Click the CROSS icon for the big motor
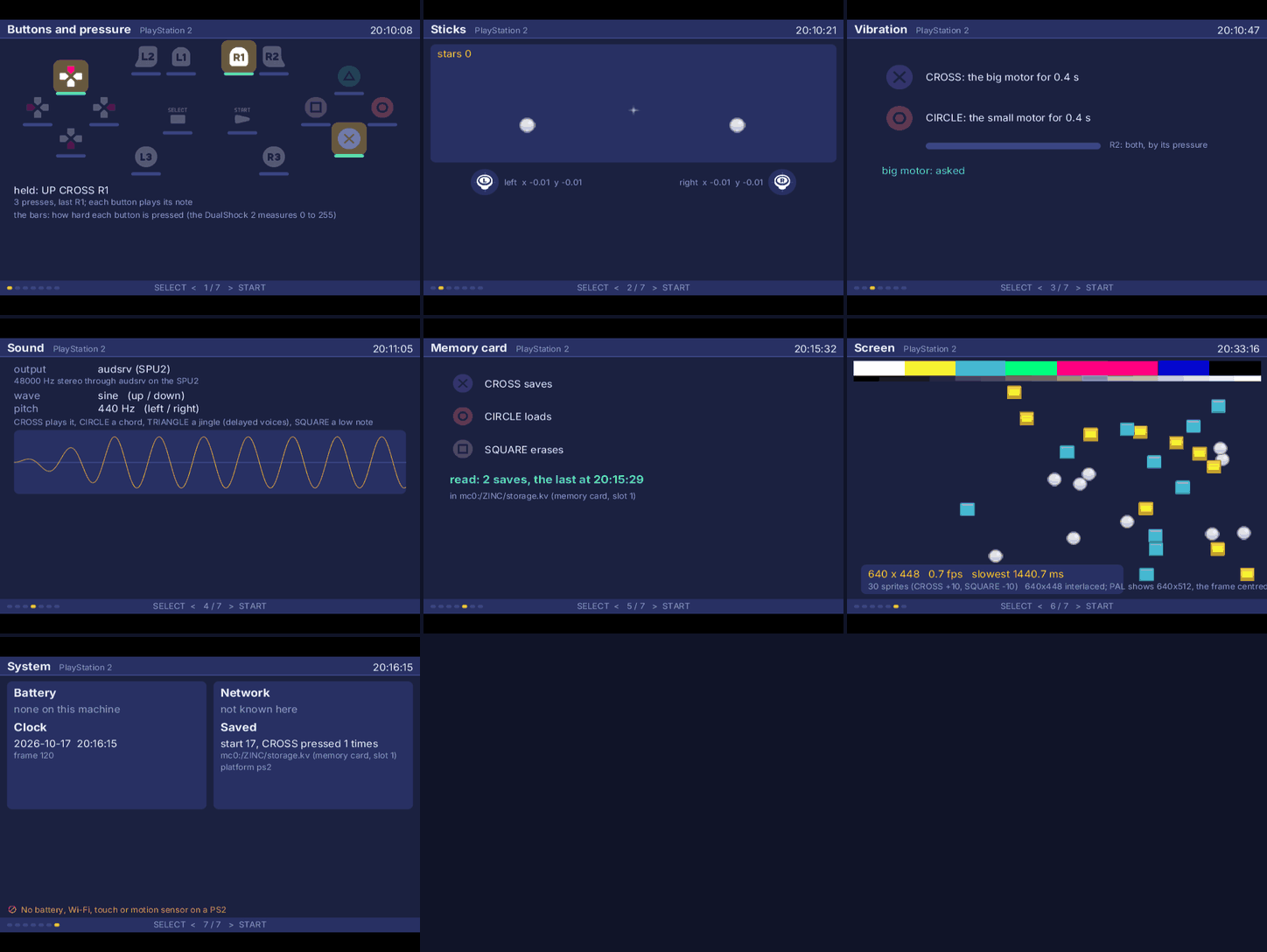 tap(899, 77)
